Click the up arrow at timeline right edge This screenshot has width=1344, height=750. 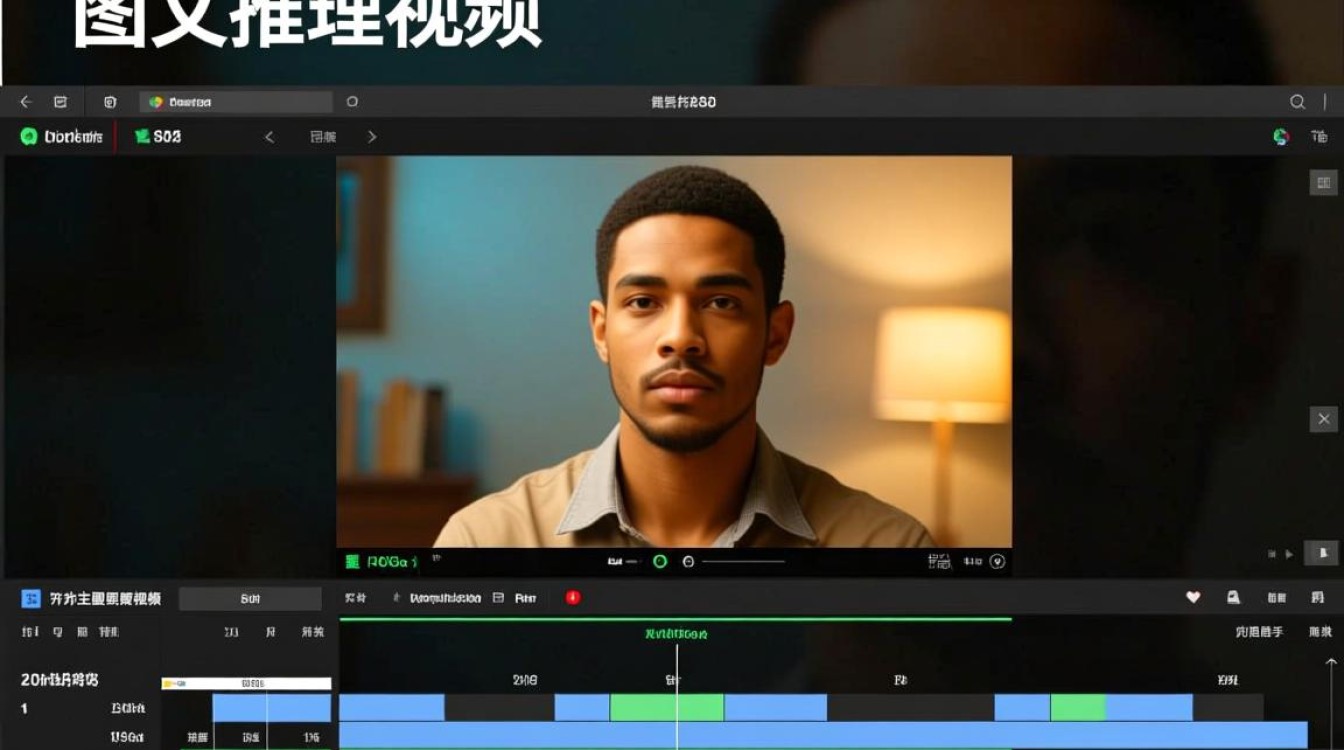(x=1330, y=663)
